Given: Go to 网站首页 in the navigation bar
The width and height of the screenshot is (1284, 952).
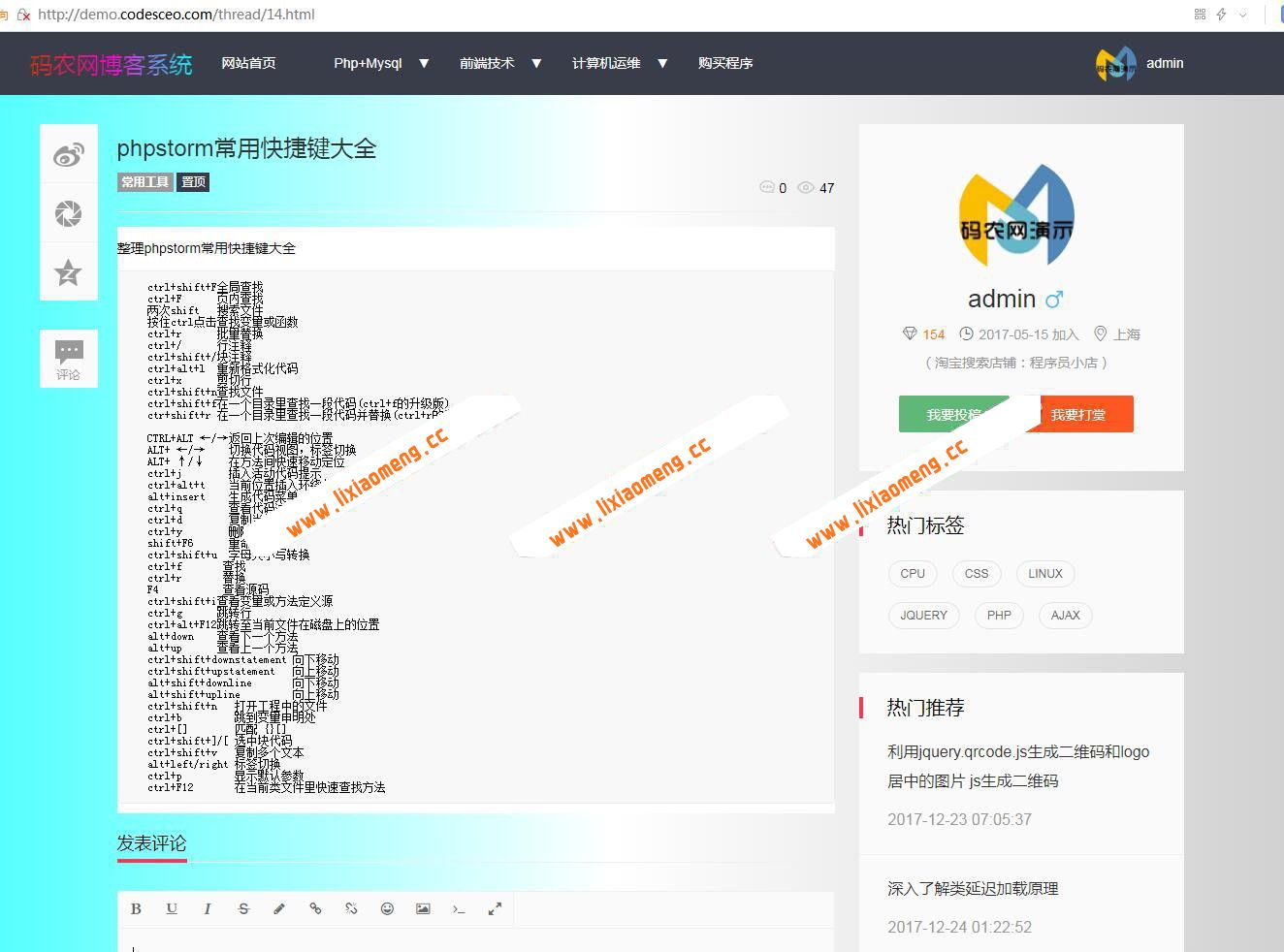Looking at the screenshot, I should tap(249, 63).
